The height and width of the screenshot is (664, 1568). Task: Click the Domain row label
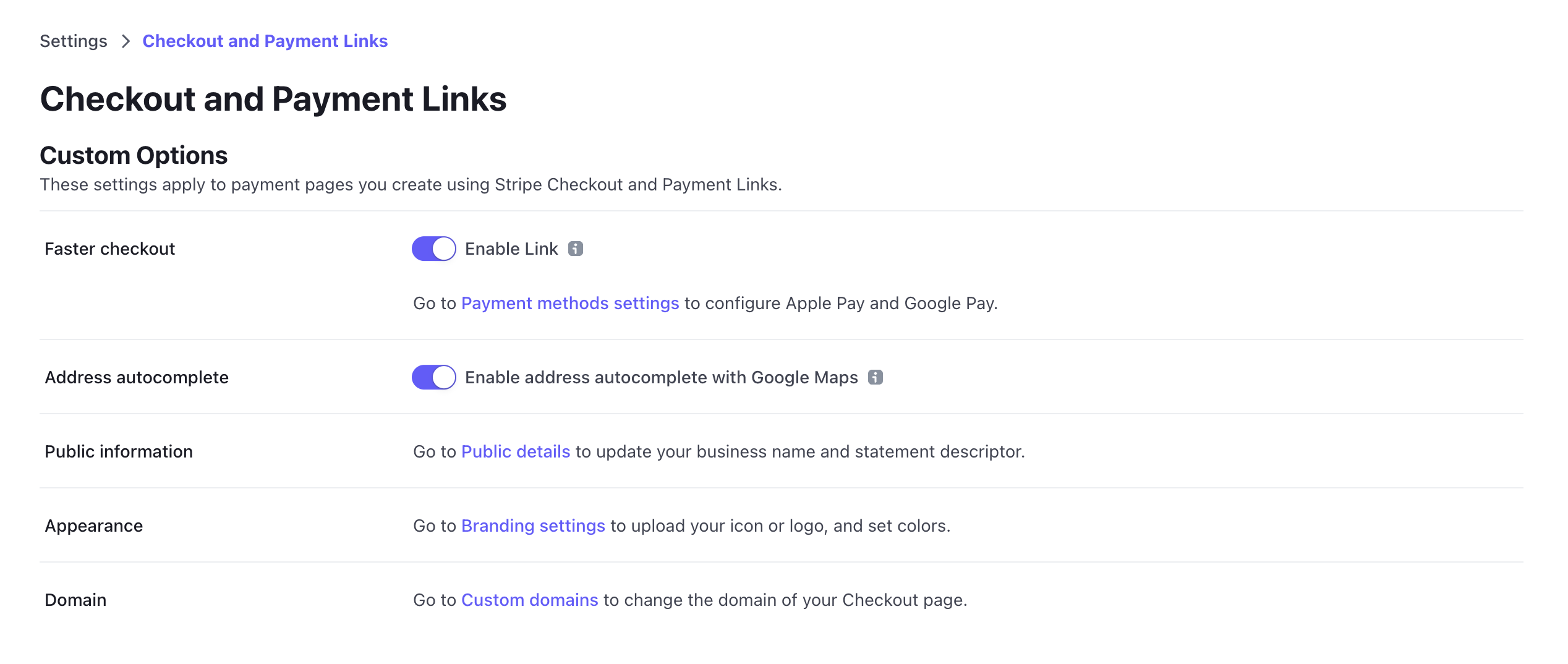click(75, 600)
